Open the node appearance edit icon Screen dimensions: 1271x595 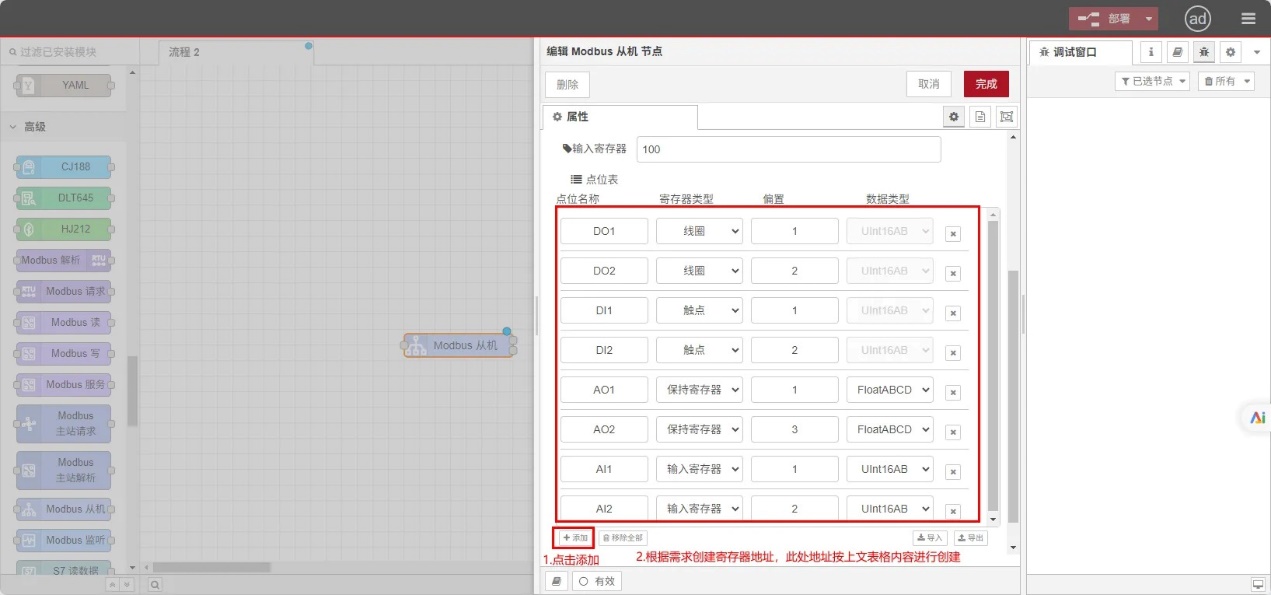click(1006, 117)
